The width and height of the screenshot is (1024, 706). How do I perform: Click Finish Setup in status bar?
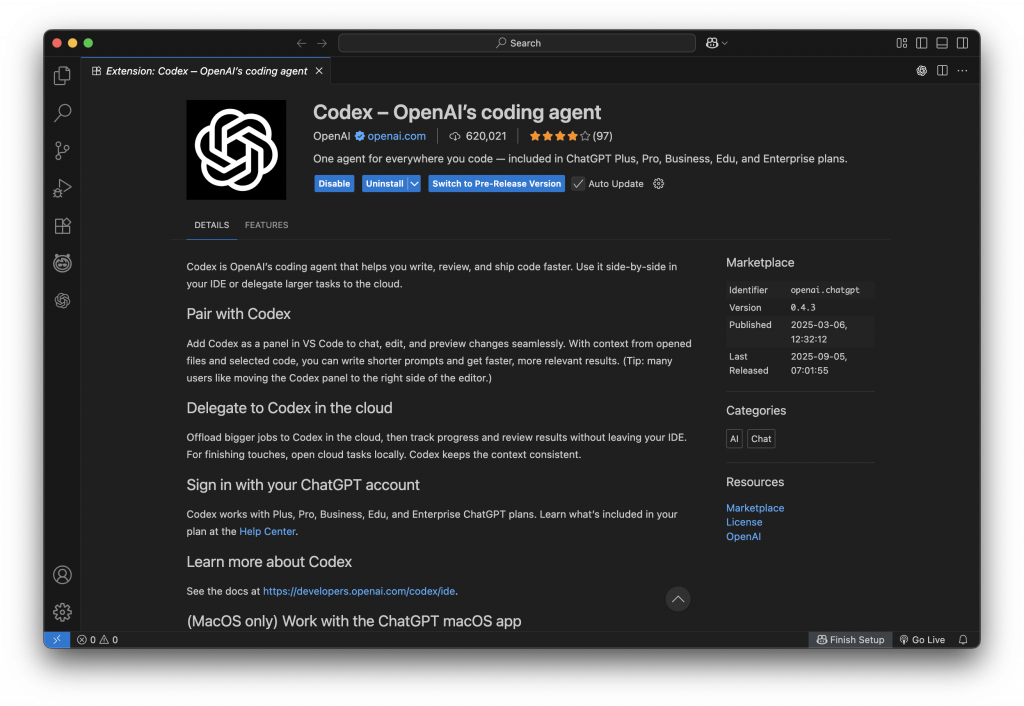pyautogui.click(x=850, y=639)
